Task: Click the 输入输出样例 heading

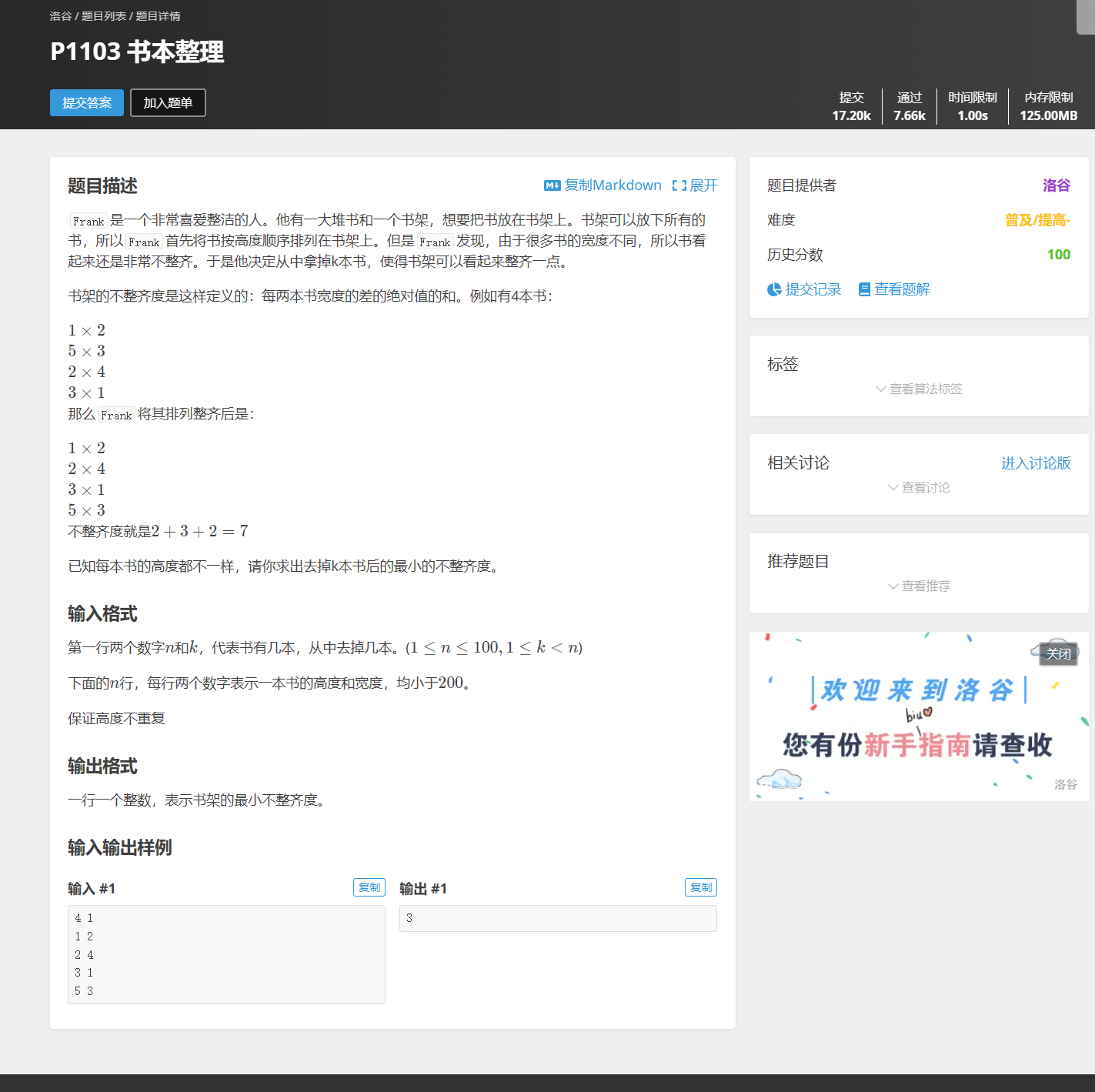Action: click(x=120, y=848)
